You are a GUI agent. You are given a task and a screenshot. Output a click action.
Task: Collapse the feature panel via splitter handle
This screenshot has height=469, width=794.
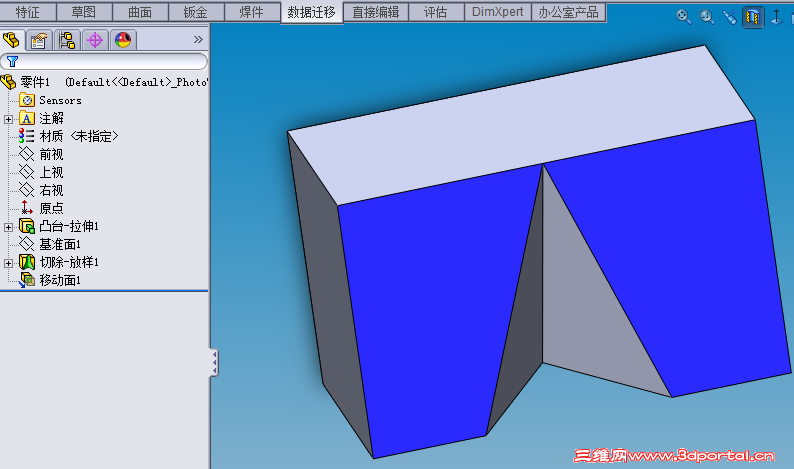[x=214, y=363]
